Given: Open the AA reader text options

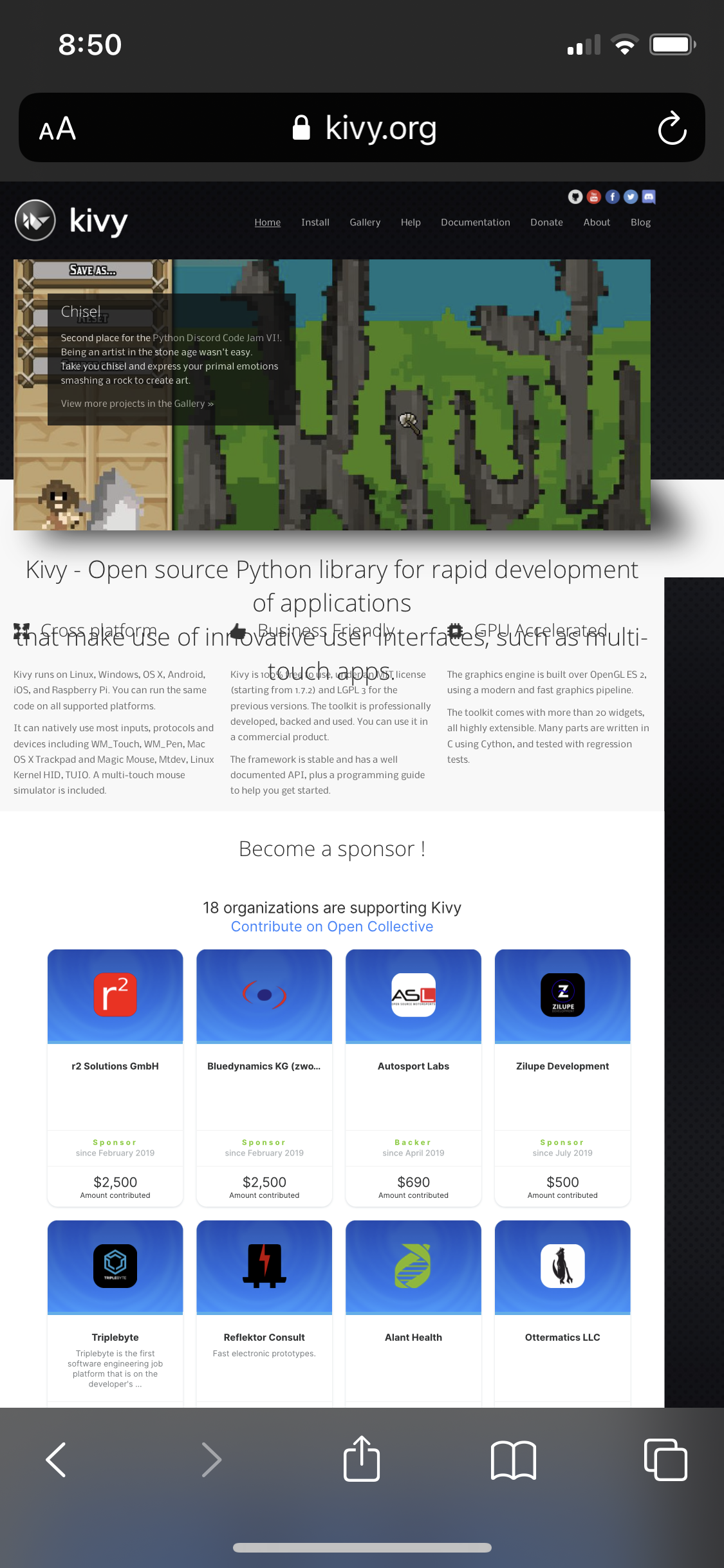Looking at the screenshot, I should [57, 129].
